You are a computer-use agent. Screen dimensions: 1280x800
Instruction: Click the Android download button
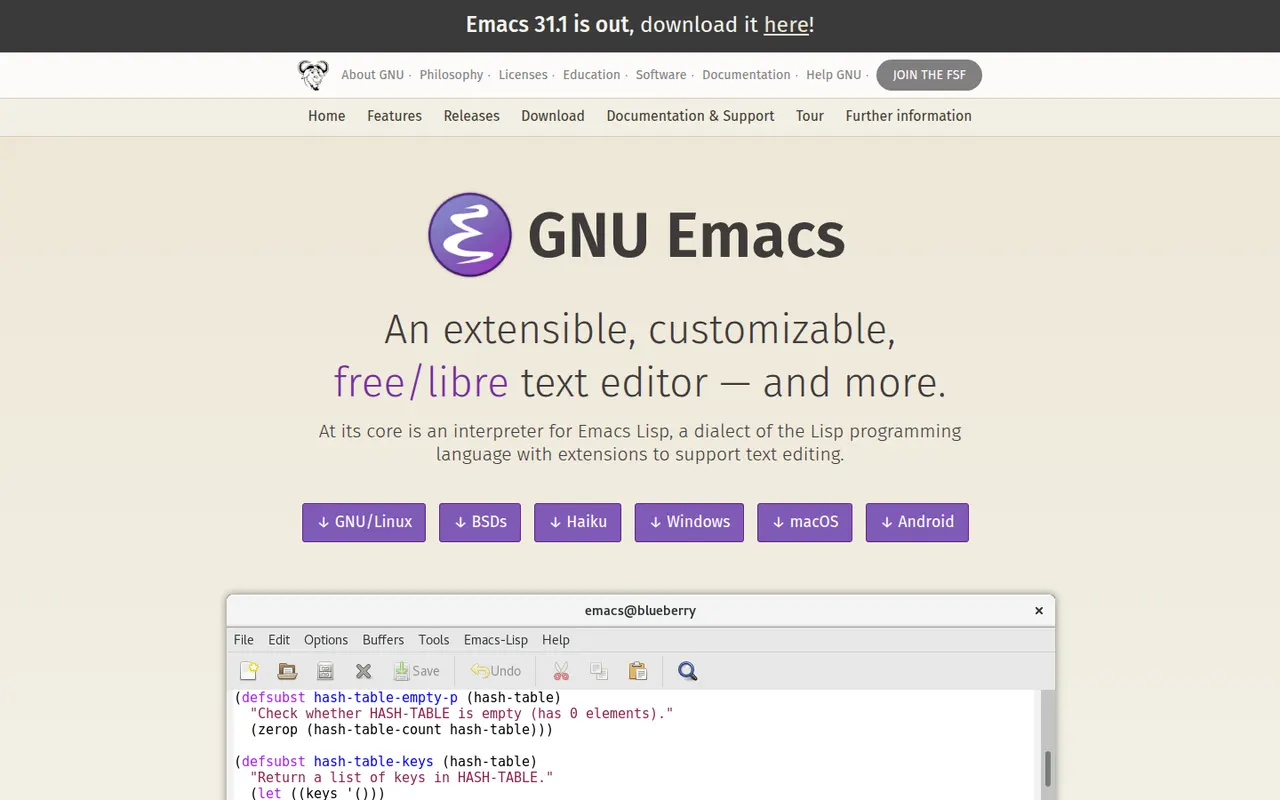click(x=917, y=522)
